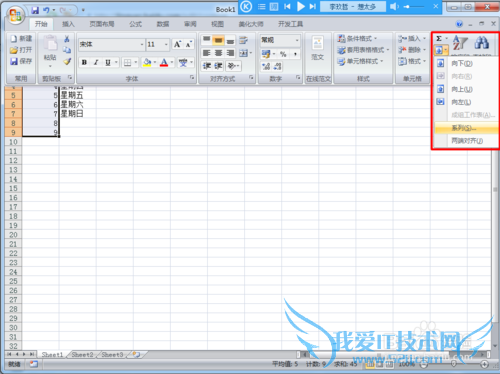Image resolution: width=500 pixels, height=374 pixels.
Task: Activate the Format Painter brush
Action: click(67, 61)
